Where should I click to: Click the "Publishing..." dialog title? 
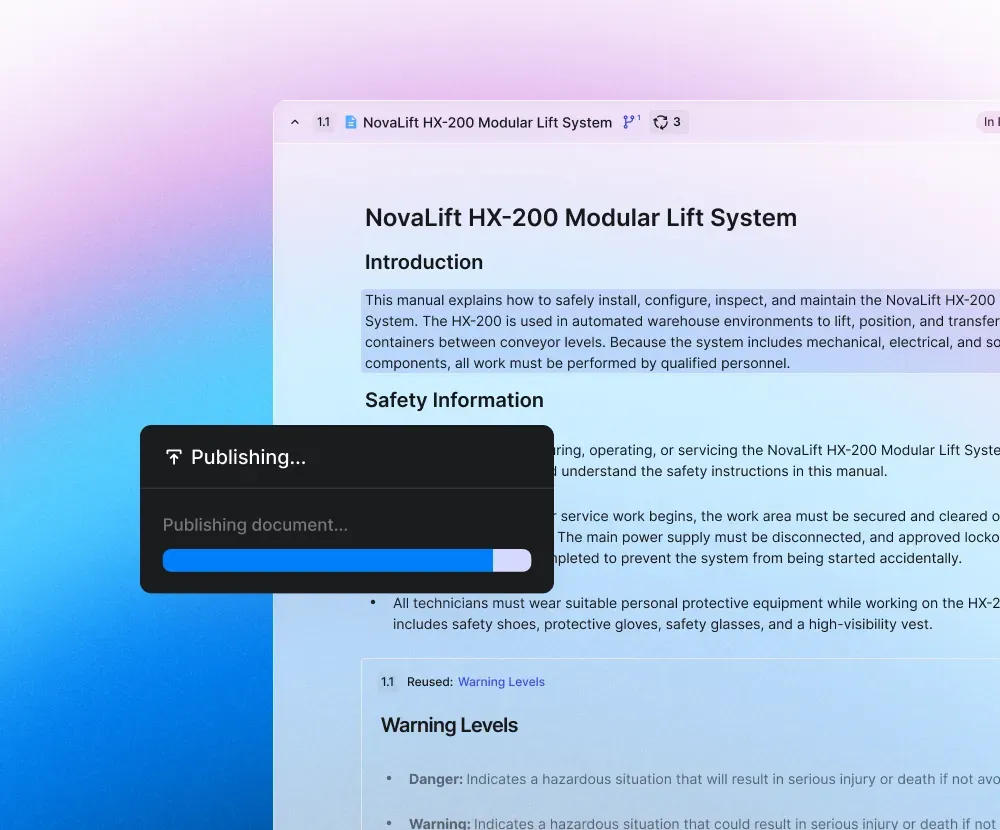coord(249,457)
